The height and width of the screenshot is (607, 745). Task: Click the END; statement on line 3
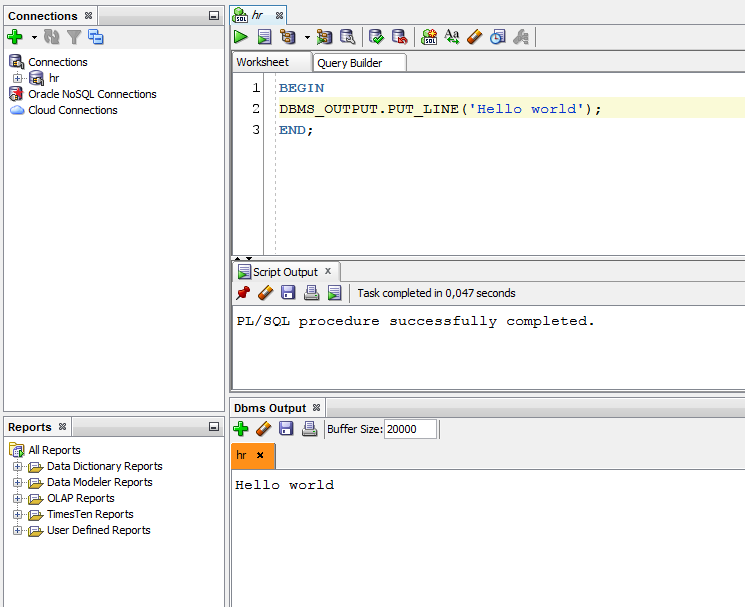[296, 130]
